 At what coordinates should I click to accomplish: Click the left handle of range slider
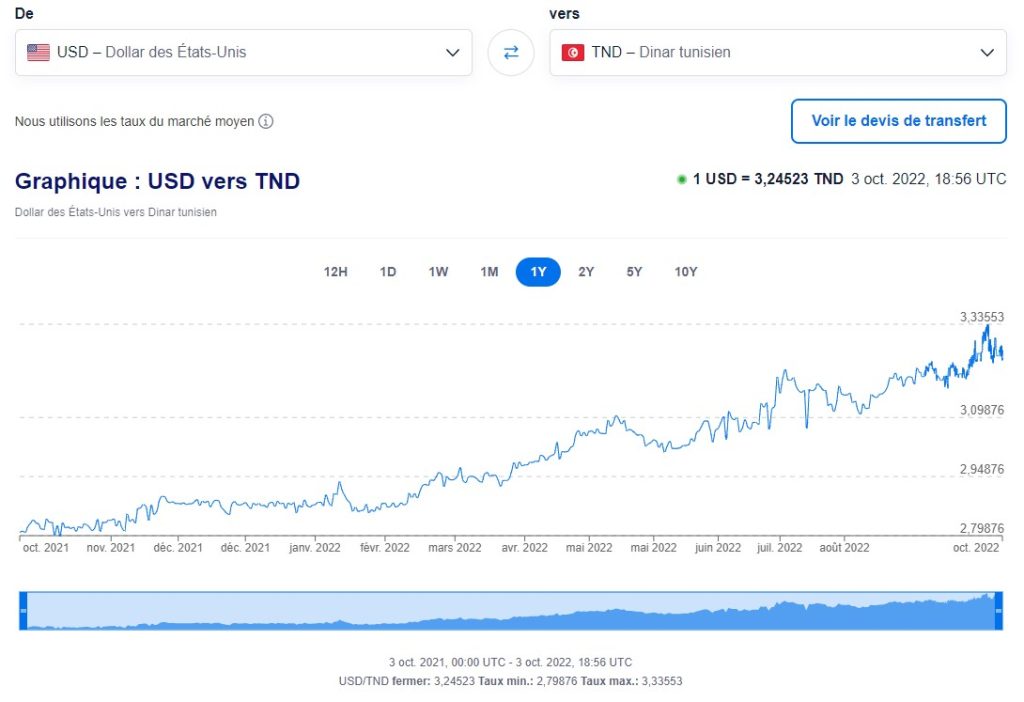tap(23, 611)
